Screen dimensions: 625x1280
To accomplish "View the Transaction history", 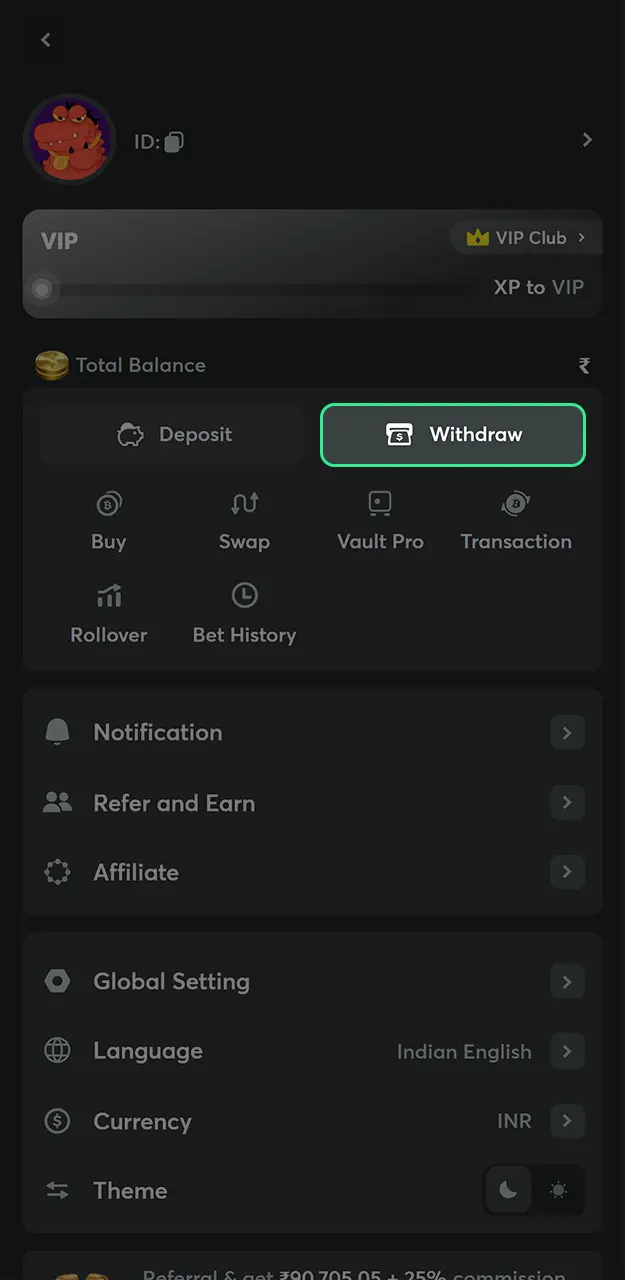I will pos(516,522).
